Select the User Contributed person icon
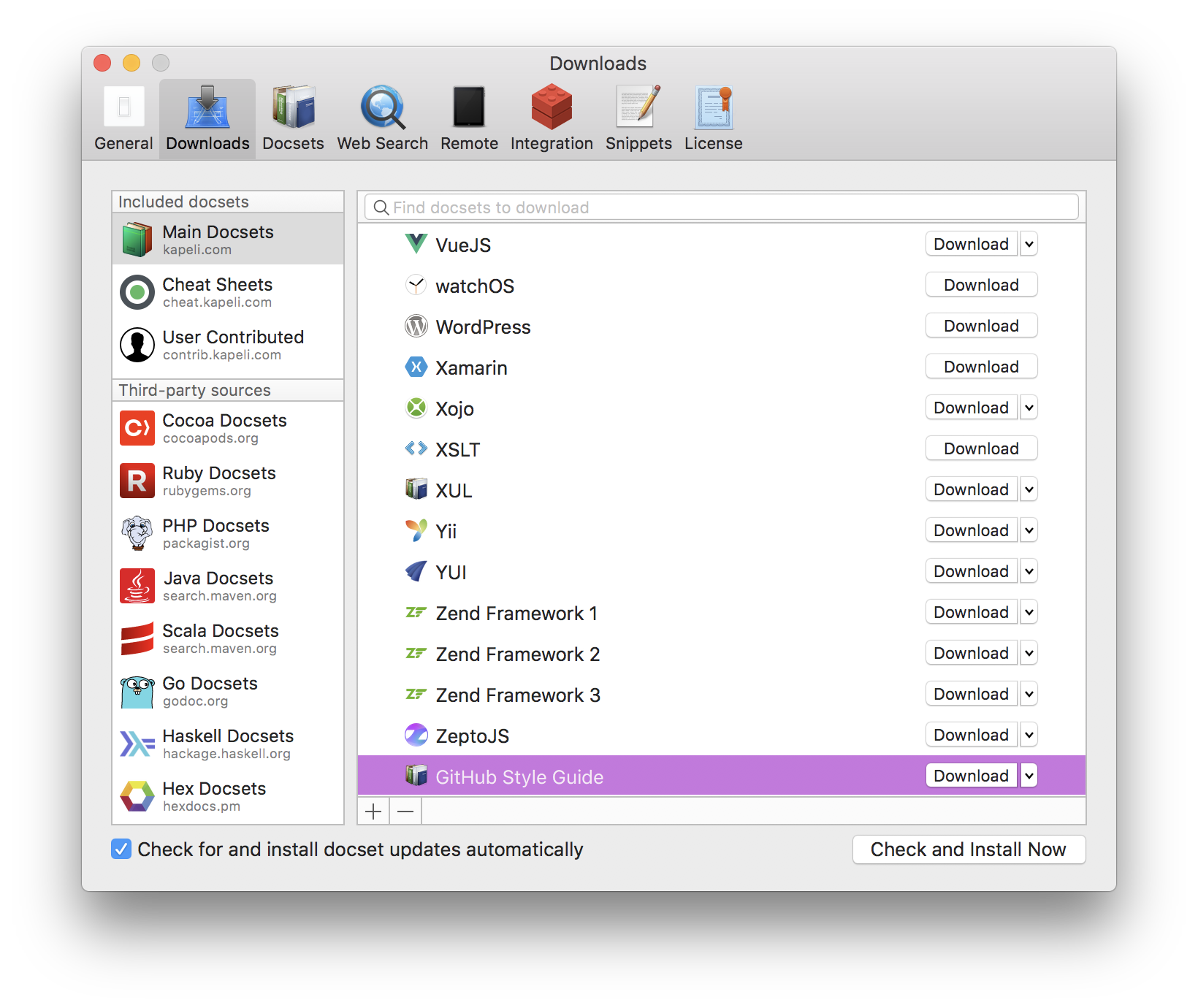1198x1008 pixels. 137,345
